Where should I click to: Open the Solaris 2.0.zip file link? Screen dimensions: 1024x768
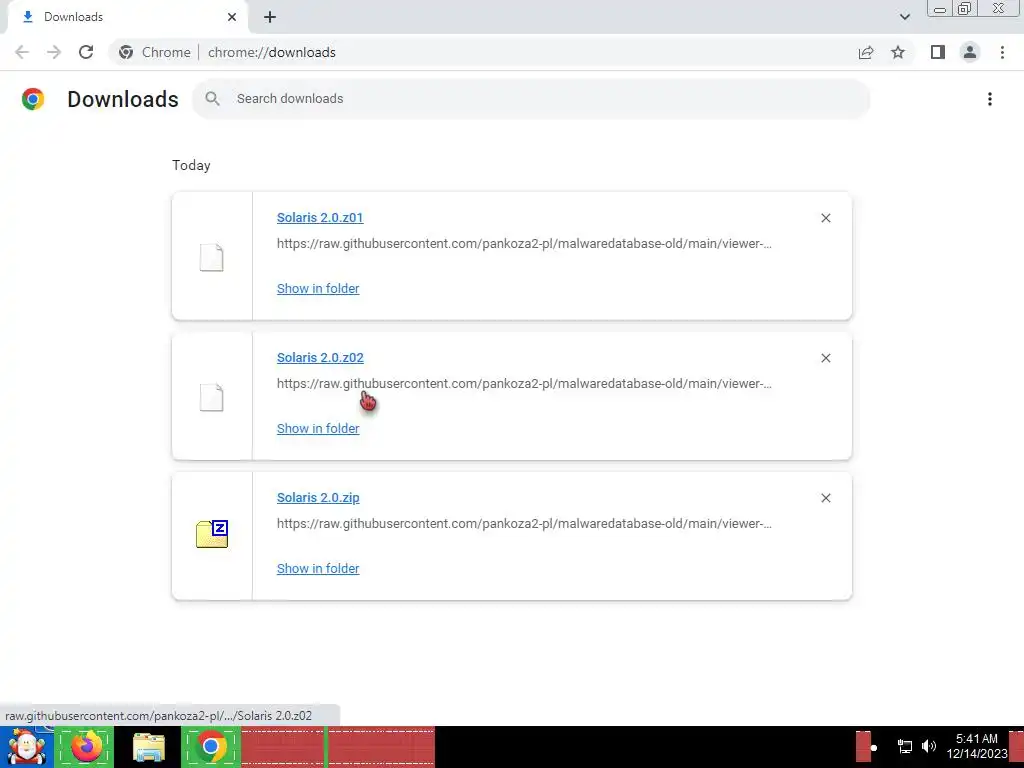(318, 497)
